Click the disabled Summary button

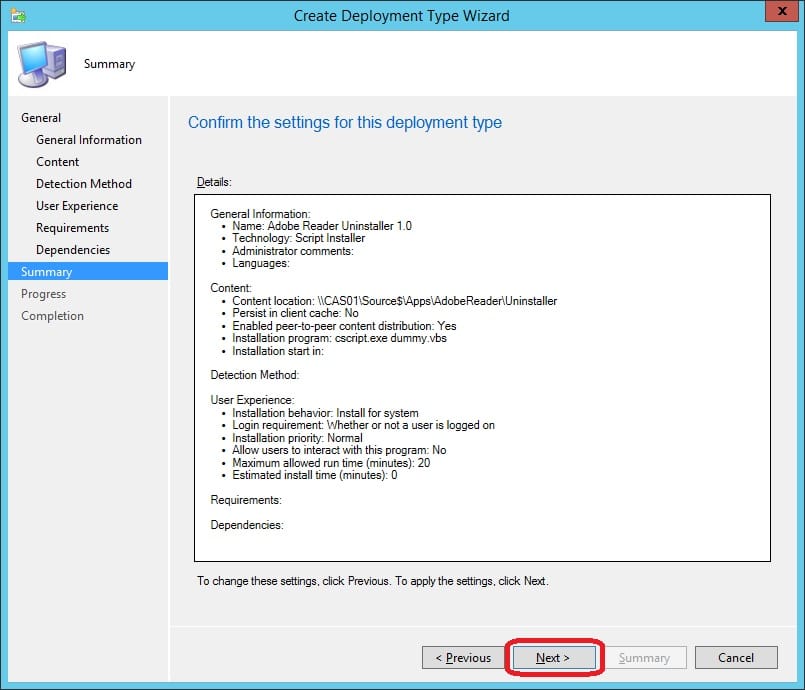[645, 658]
